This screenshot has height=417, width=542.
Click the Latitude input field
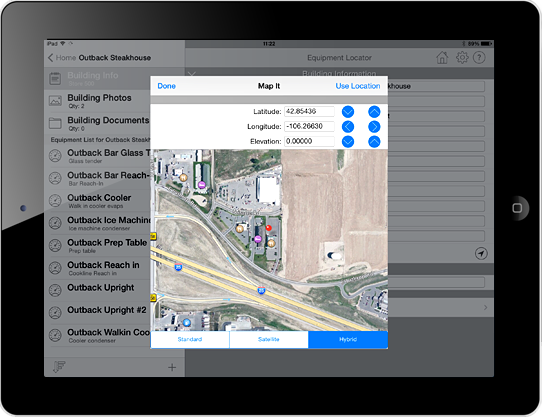coord(309,111)
